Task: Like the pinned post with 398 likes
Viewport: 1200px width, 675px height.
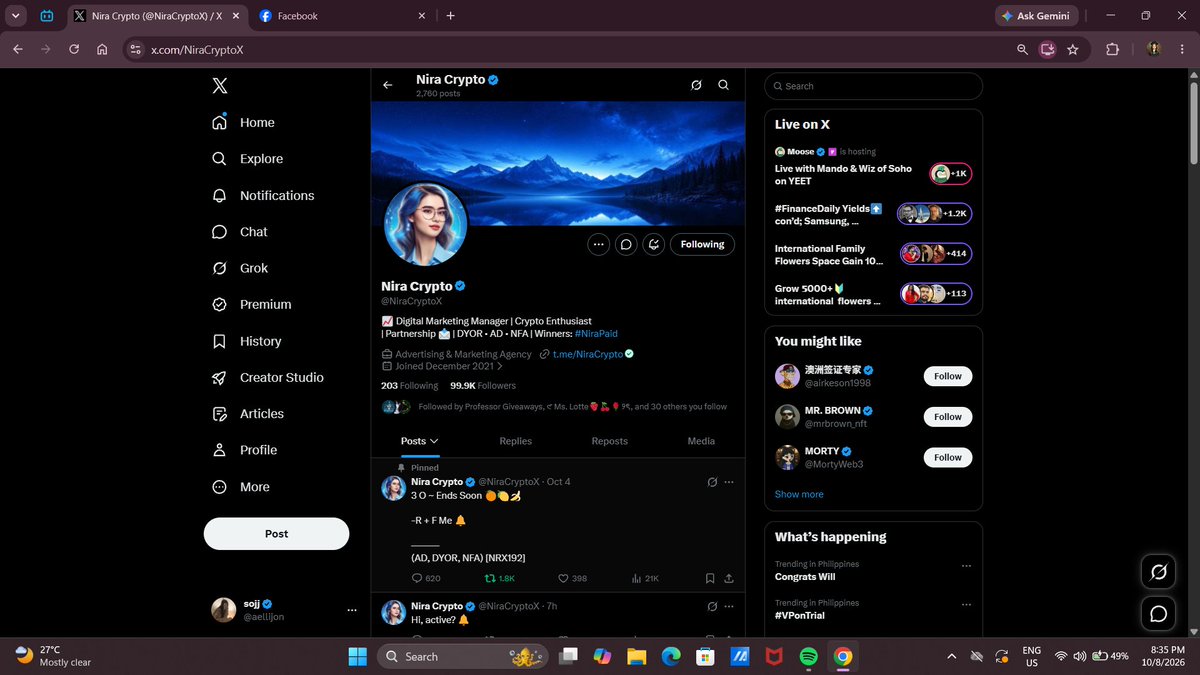Action: tap(572, 578)
